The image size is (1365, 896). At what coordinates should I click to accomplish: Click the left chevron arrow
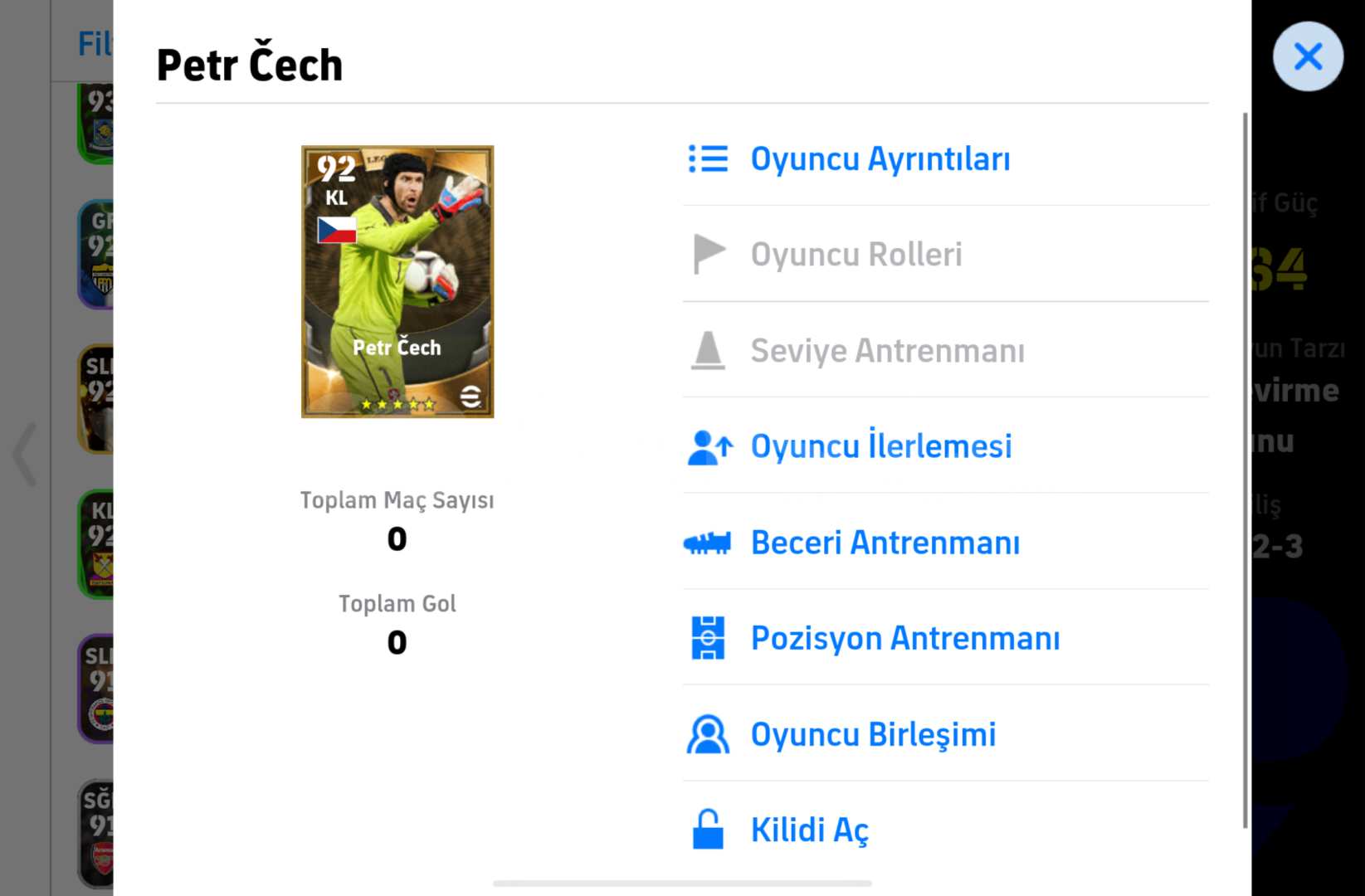25,455
